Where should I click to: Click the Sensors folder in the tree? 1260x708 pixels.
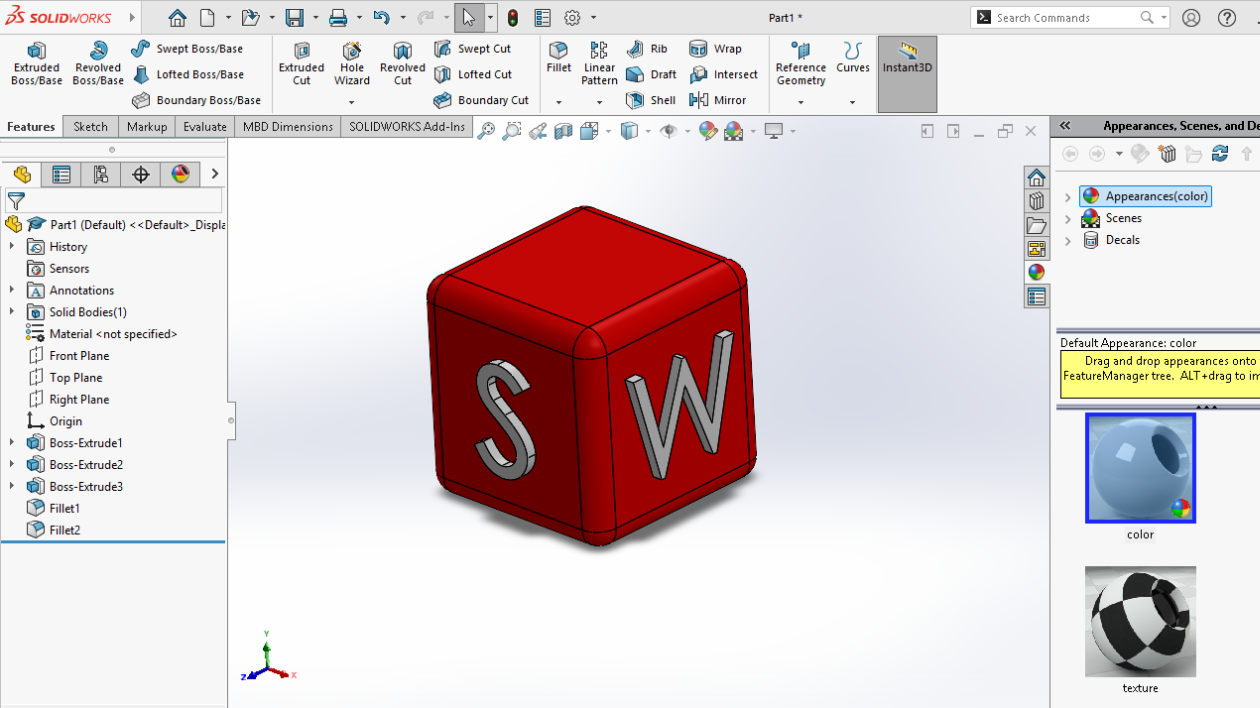58,268
